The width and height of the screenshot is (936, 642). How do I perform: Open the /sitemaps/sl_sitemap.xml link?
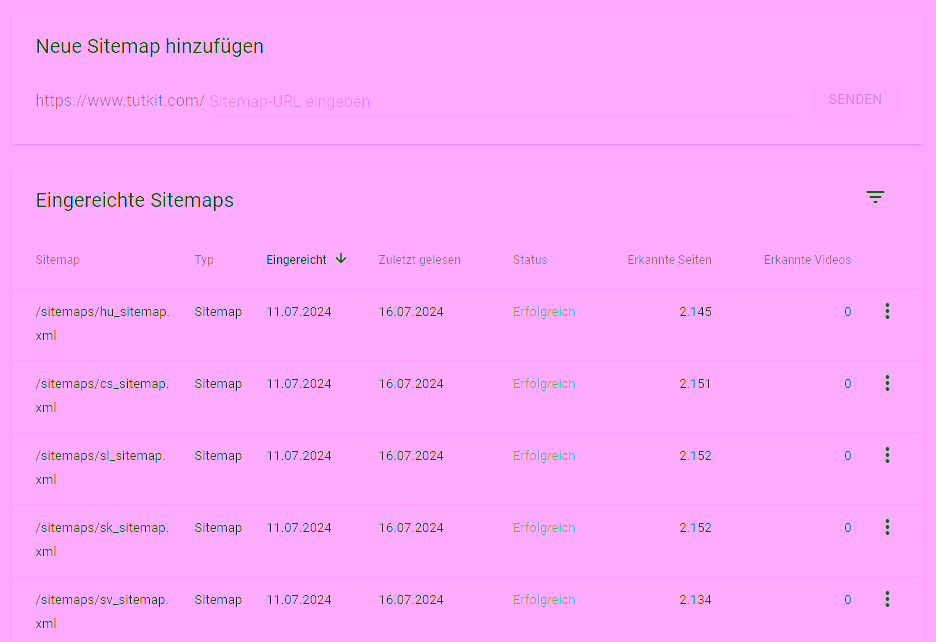(x=100, y=467)
